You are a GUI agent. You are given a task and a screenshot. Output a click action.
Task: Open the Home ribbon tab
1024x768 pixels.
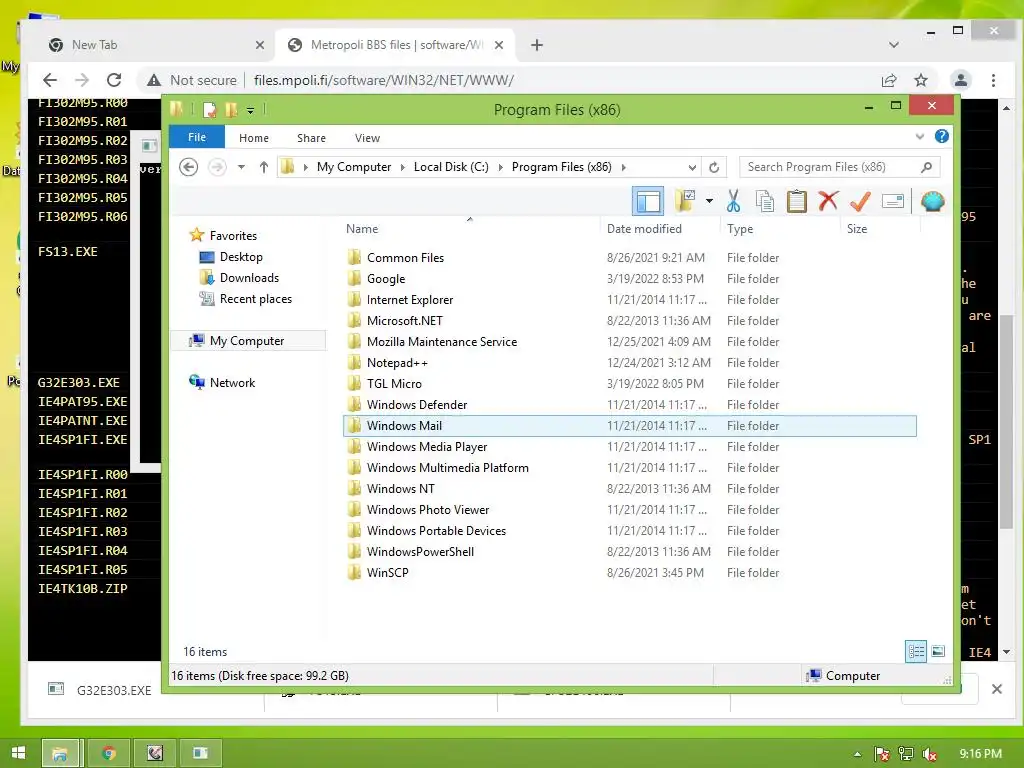[x=253, y=138]
